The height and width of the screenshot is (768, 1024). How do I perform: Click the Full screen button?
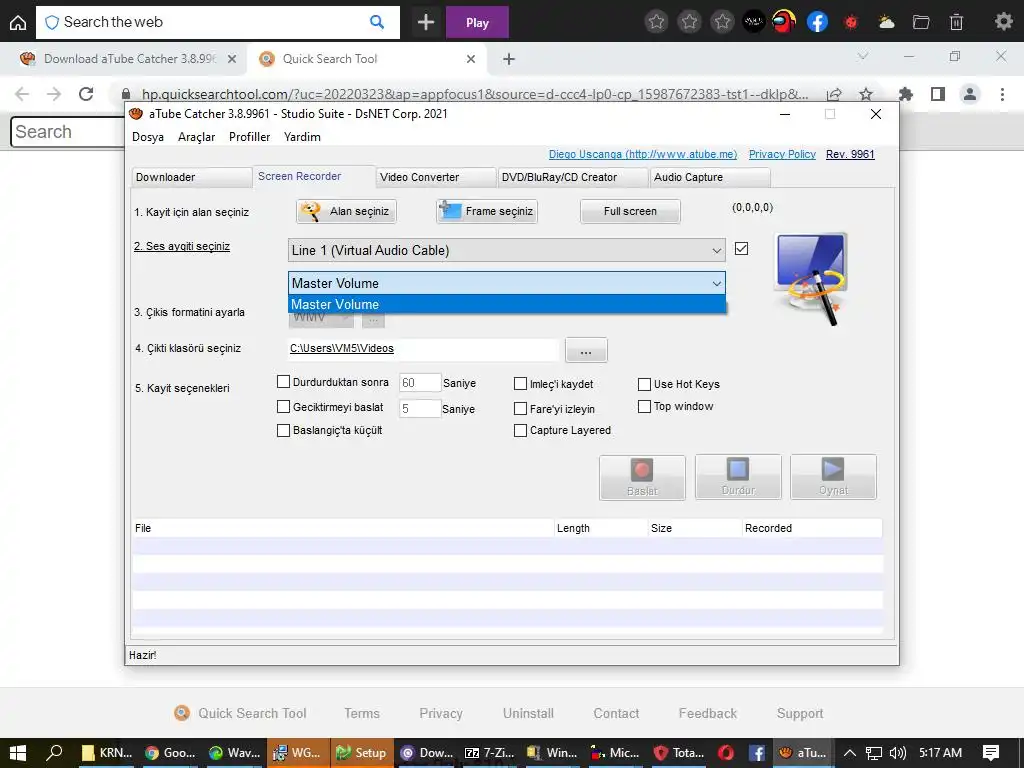click(x=630, y=212)
